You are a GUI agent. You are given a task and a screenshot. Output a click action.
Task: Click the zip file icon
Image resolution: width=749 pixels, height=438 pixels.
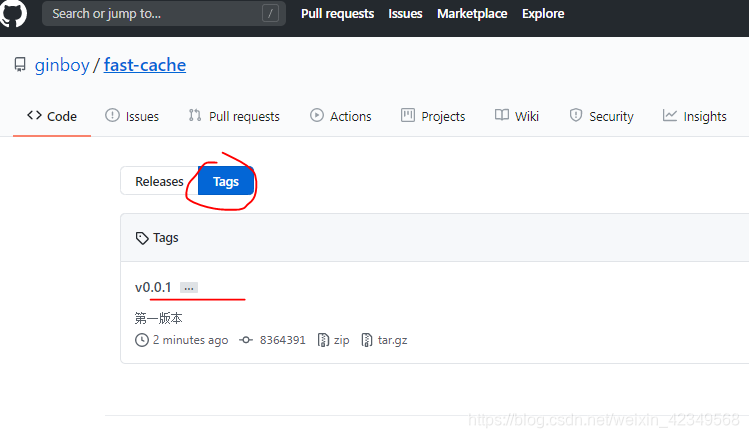pyautogui.click(x=323, y=340)
